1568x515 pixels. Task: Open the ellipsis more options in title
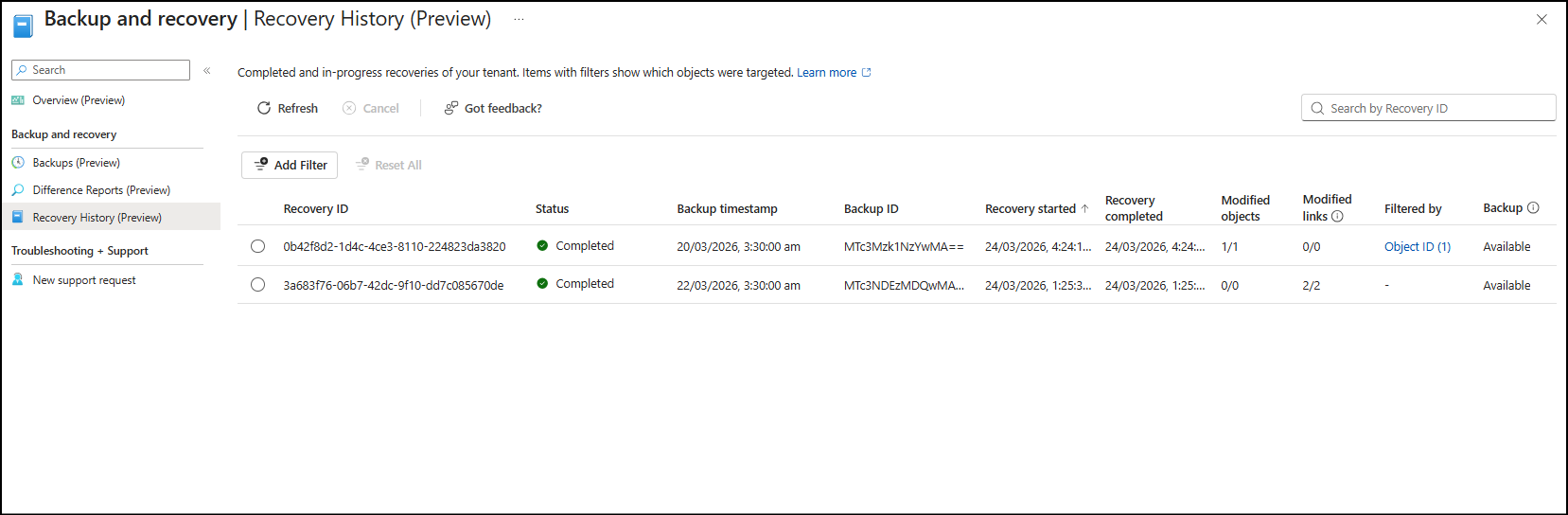tap(519, 19)
